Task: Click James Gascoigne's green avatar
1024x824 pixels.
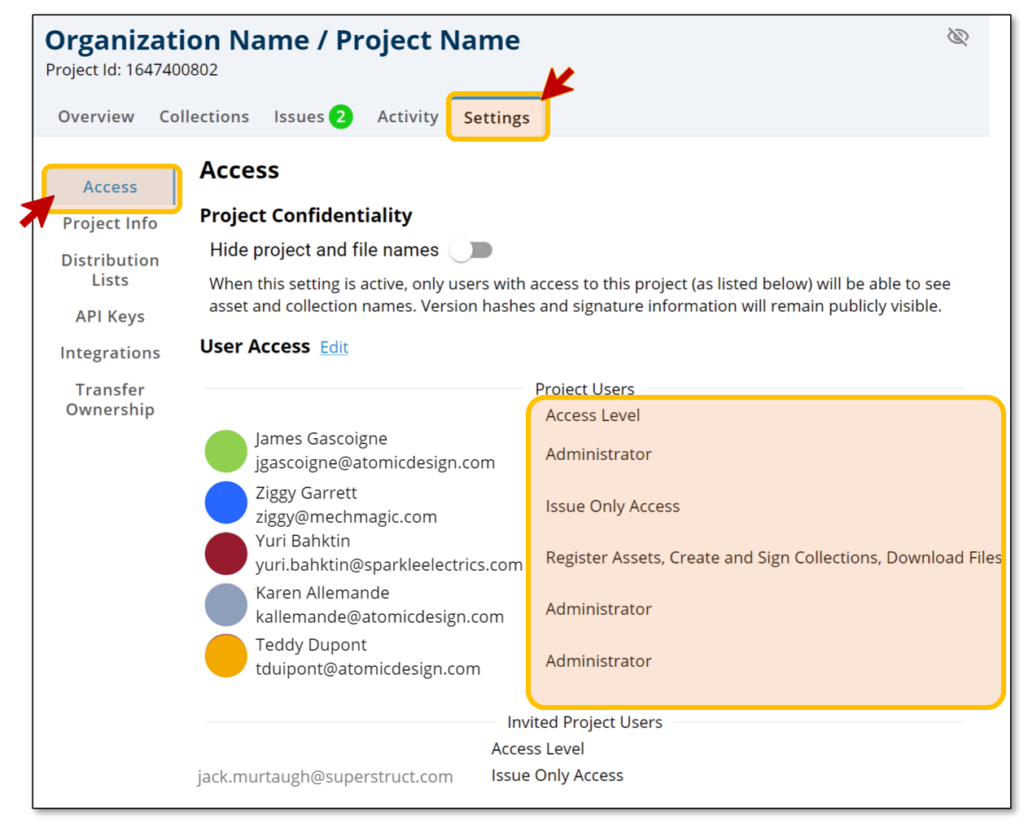Action: 226,451
